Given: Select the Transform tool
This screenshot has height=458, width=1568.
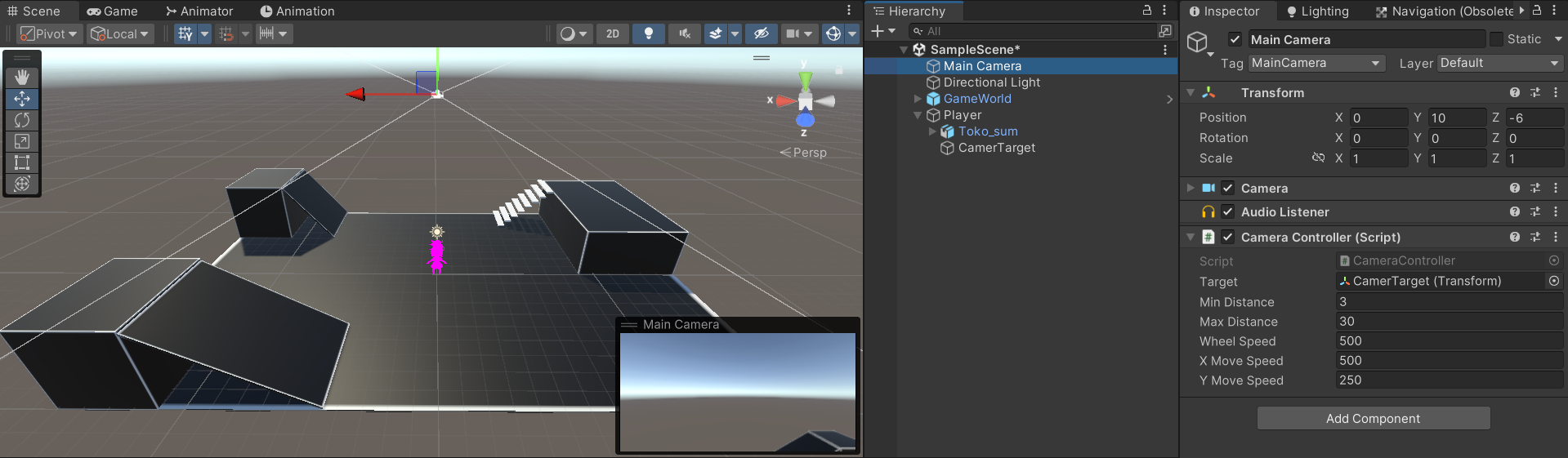Looking at the screenshot, I should click(x=22, y=184).
